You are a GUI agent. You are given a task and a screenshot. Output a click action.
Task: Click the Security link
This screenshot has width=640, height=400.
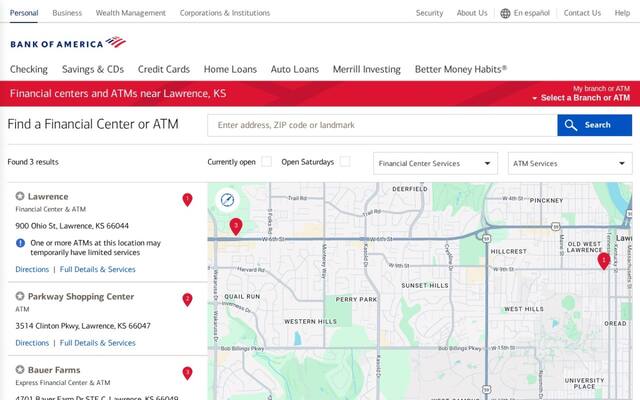click(x=429, y=13)
